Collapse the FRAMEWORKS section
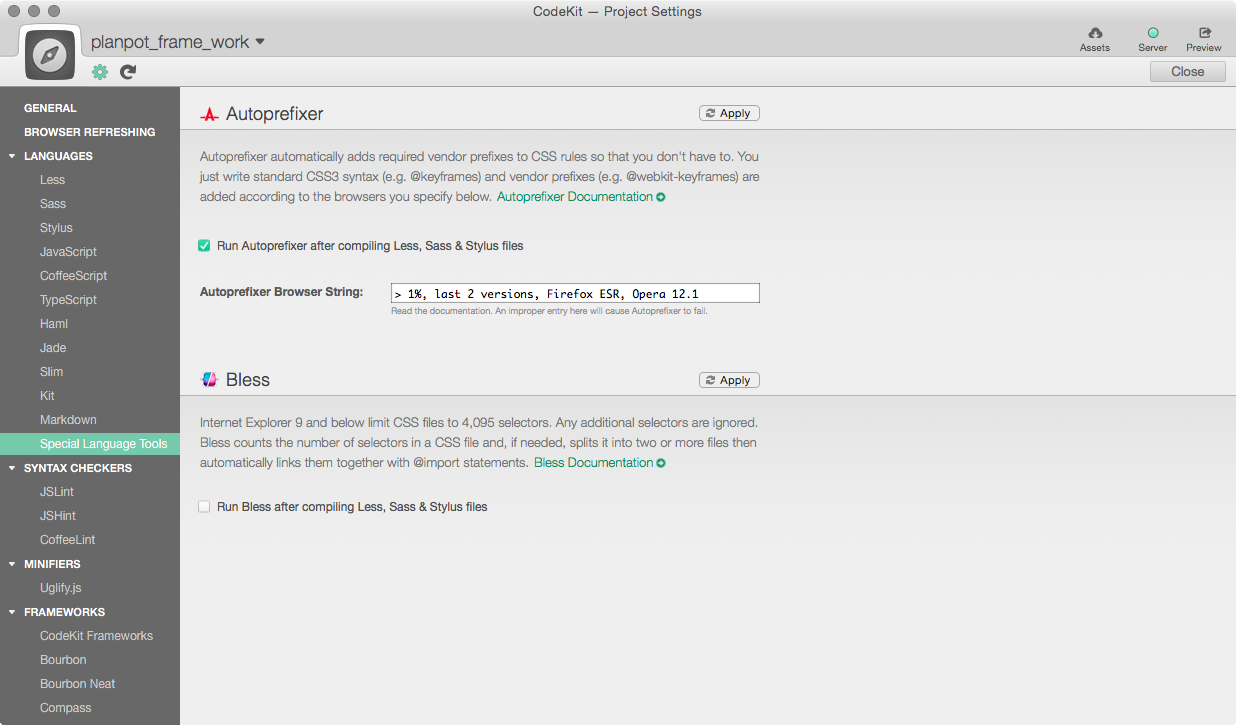The width and height of the screenshot is (1236, 725). (x=12, y=612)
